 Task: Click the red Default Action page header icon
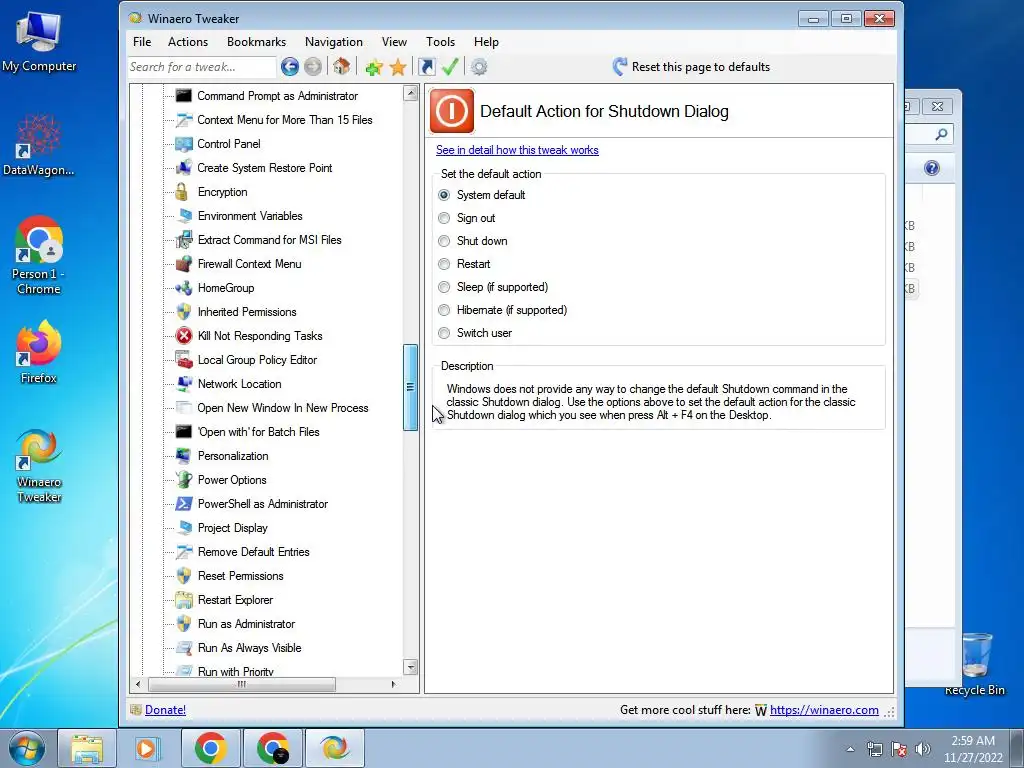point(452,111)
